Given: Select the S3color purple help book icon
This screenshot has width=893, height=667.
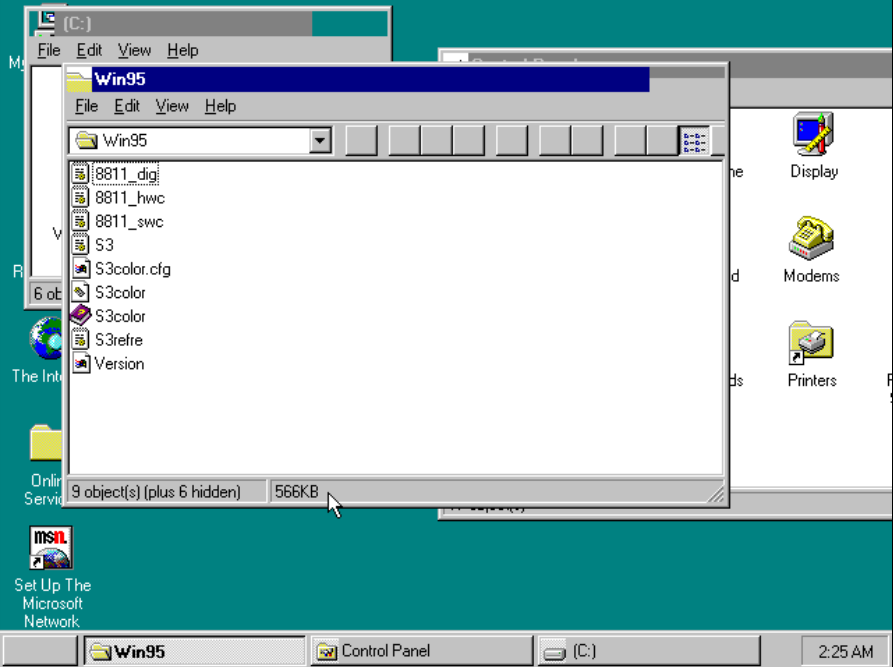Looking at the screenshot, I should (x=80, y=316).
